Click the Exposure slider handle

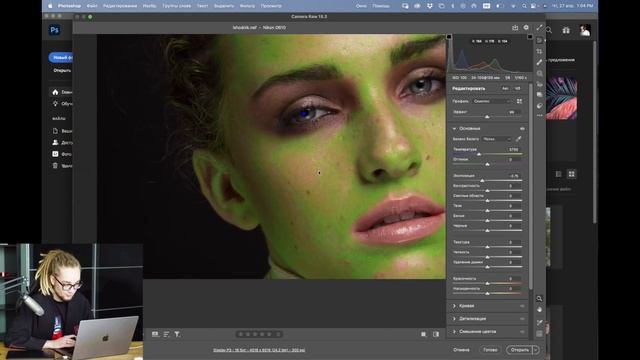482,180
